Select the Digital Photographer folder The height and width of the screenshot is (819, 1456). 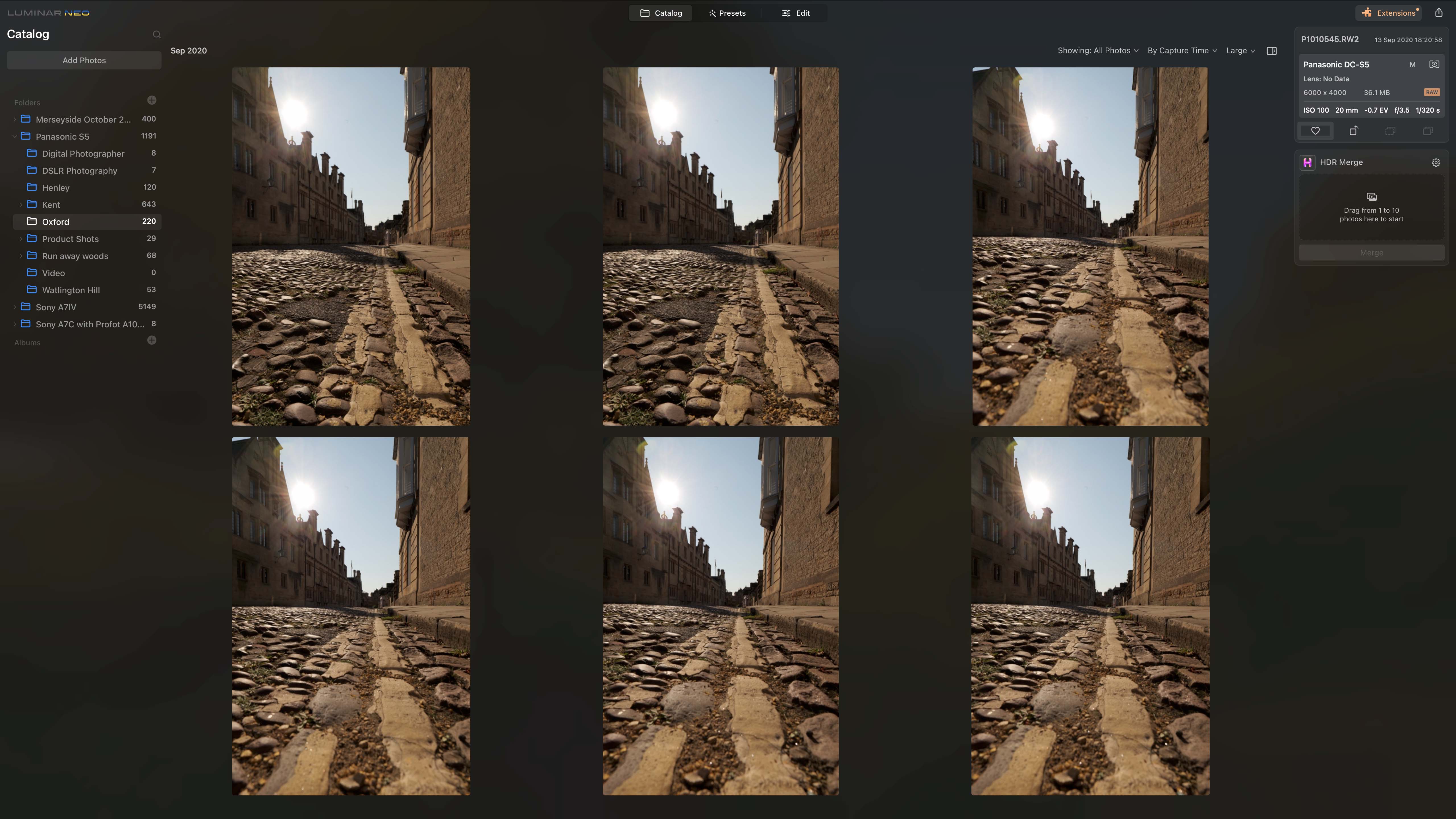87,154
